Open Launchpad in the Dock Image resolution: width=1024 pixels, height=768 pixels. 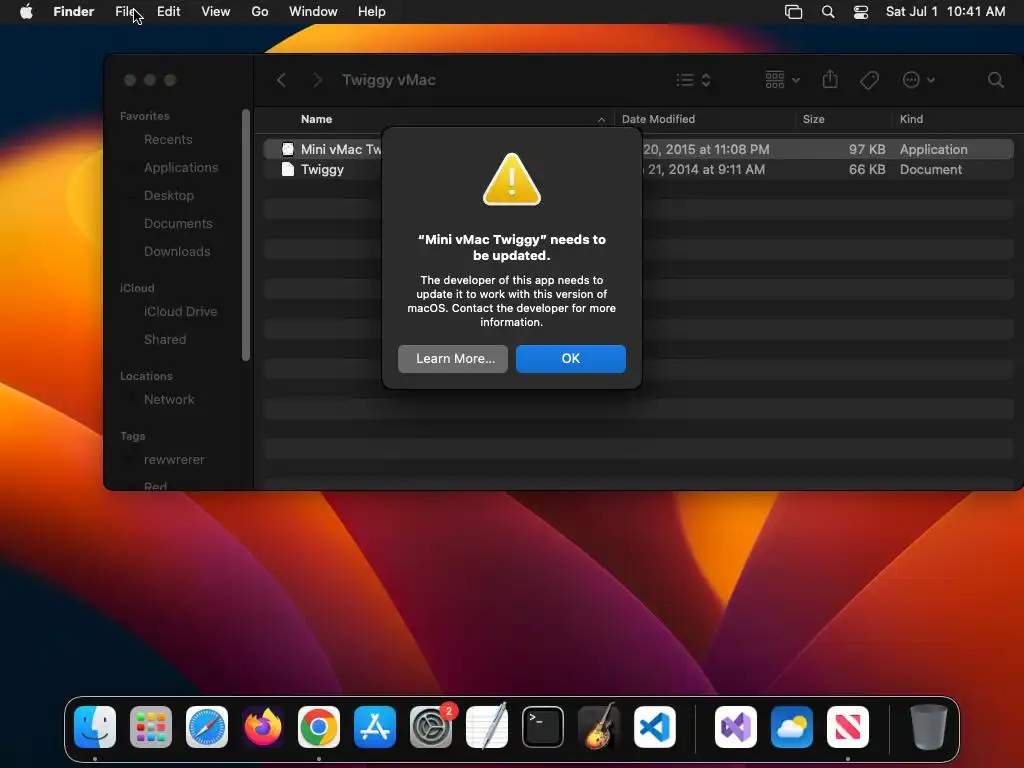pyautogui.click(x=151, y=727)
